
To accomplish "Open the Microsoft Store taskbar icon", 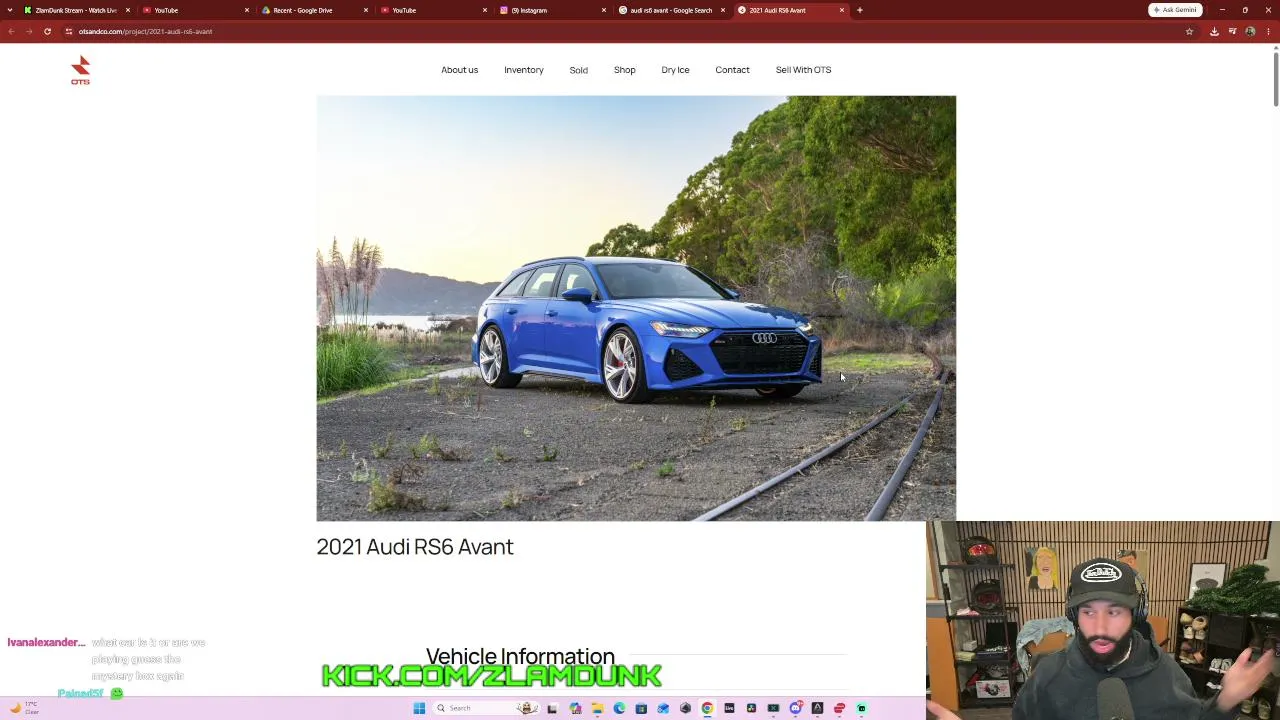I will coord(641,708).
